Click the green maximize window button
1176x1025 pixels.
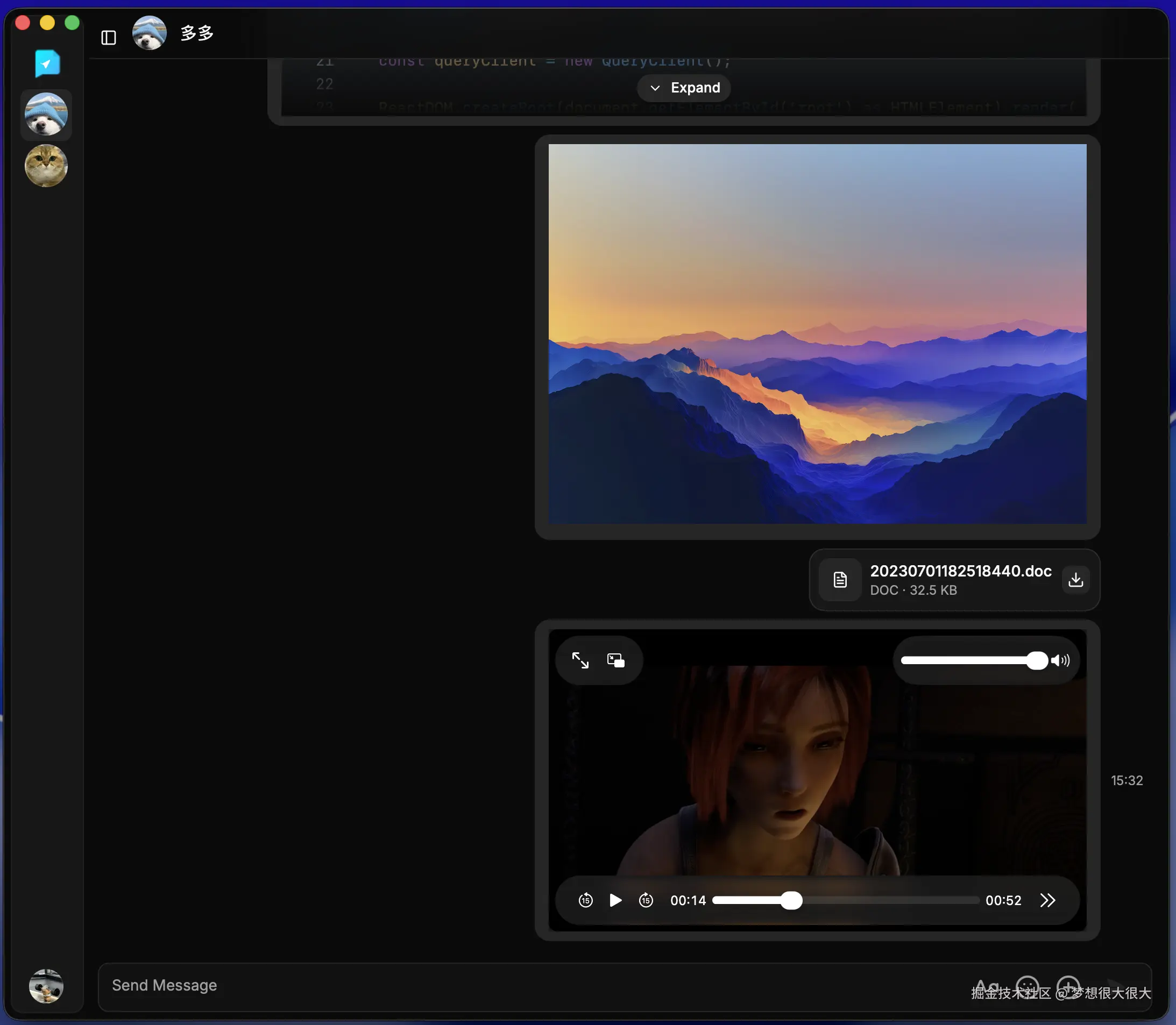click(x=72, y=23)
